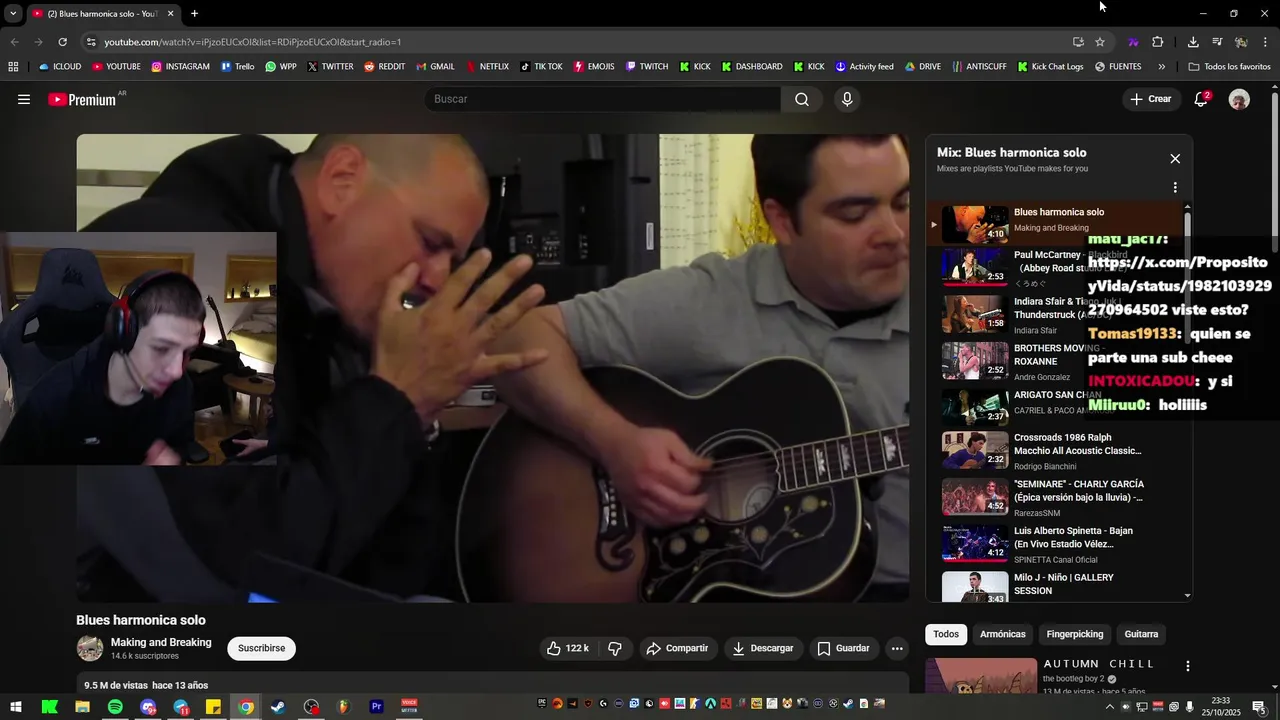Open the REDDIT bookmark
This screenshot has height=720, width=1280.
coord(384,67)
